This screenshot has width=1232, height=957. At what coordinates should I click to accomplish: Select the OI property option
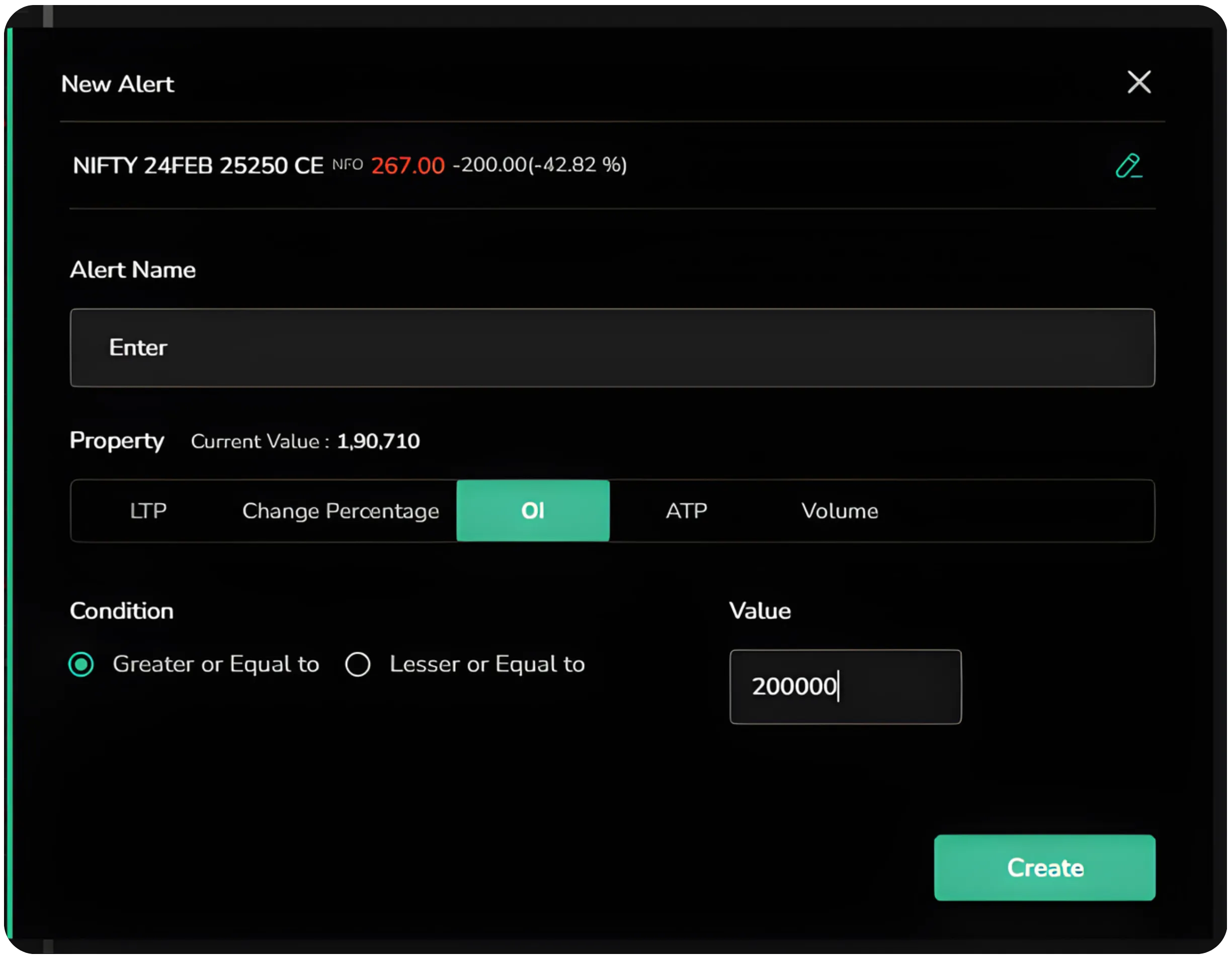pyautogui.click(x=533, y=511)
